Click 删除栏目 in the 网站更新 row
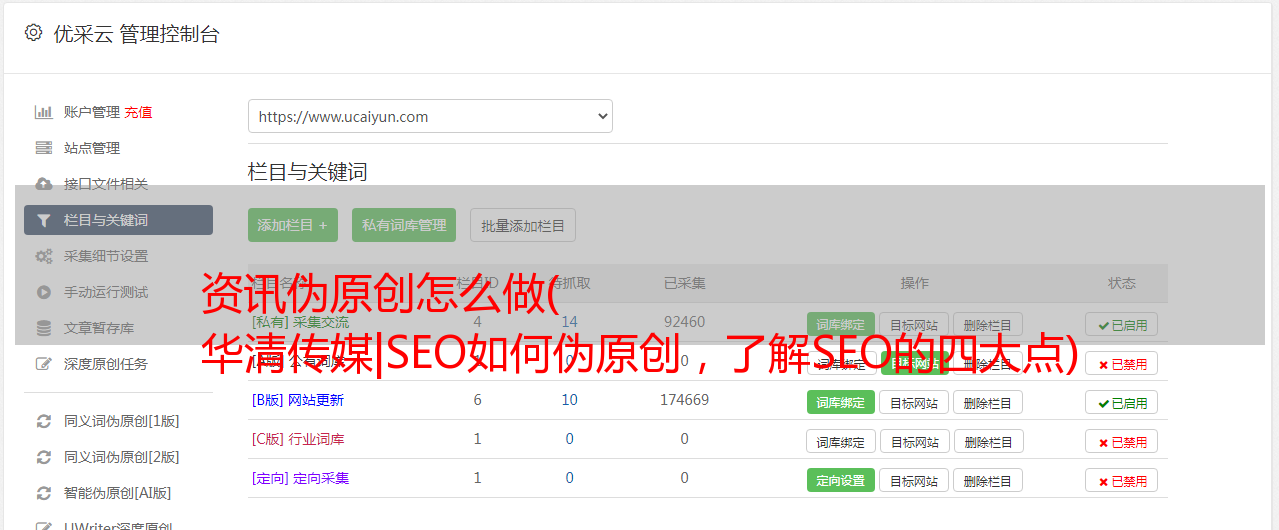Viewport: 1279px width, 530px height. click(x=988, y=402)
